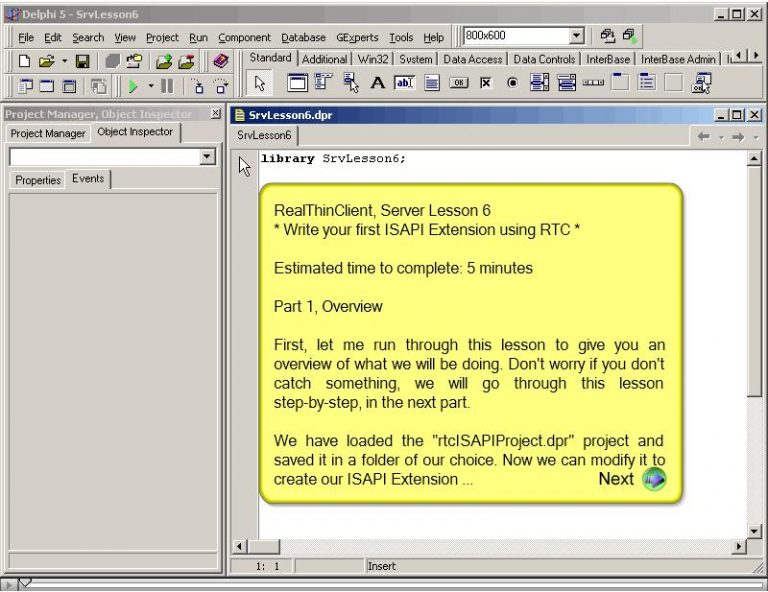768x592 pixels.
Task: Select the ActionList component icon
Action: click(701, 83)
